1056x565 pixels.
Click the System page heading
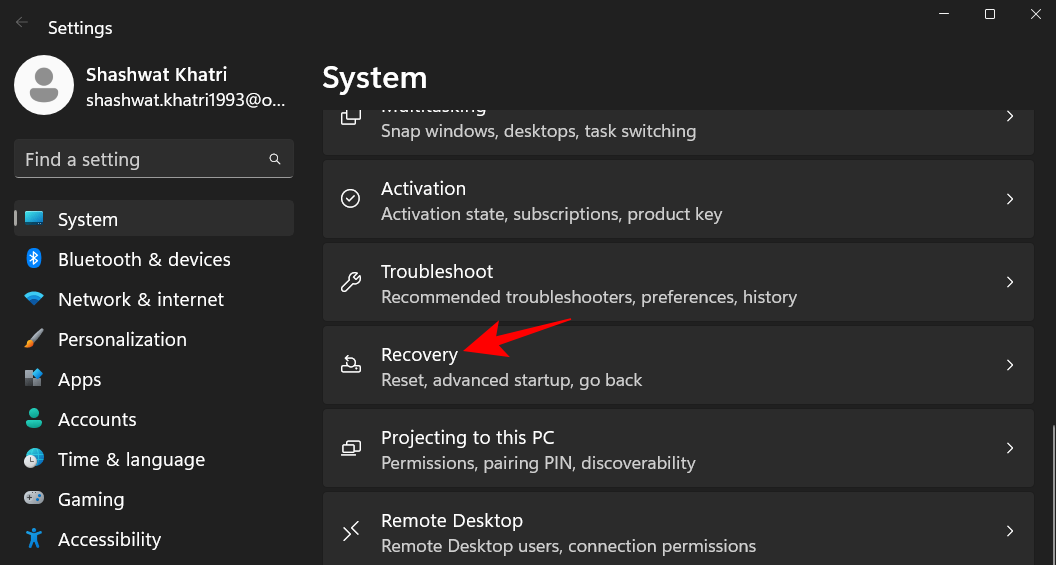374,77
